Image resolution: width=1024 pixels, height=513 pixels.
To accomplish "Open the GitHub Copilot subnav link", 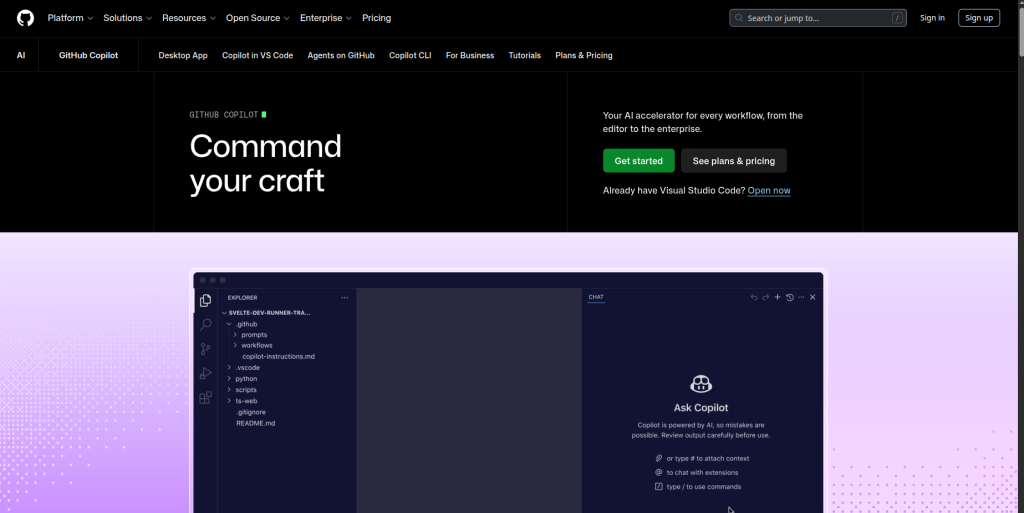I will point(88,55).
